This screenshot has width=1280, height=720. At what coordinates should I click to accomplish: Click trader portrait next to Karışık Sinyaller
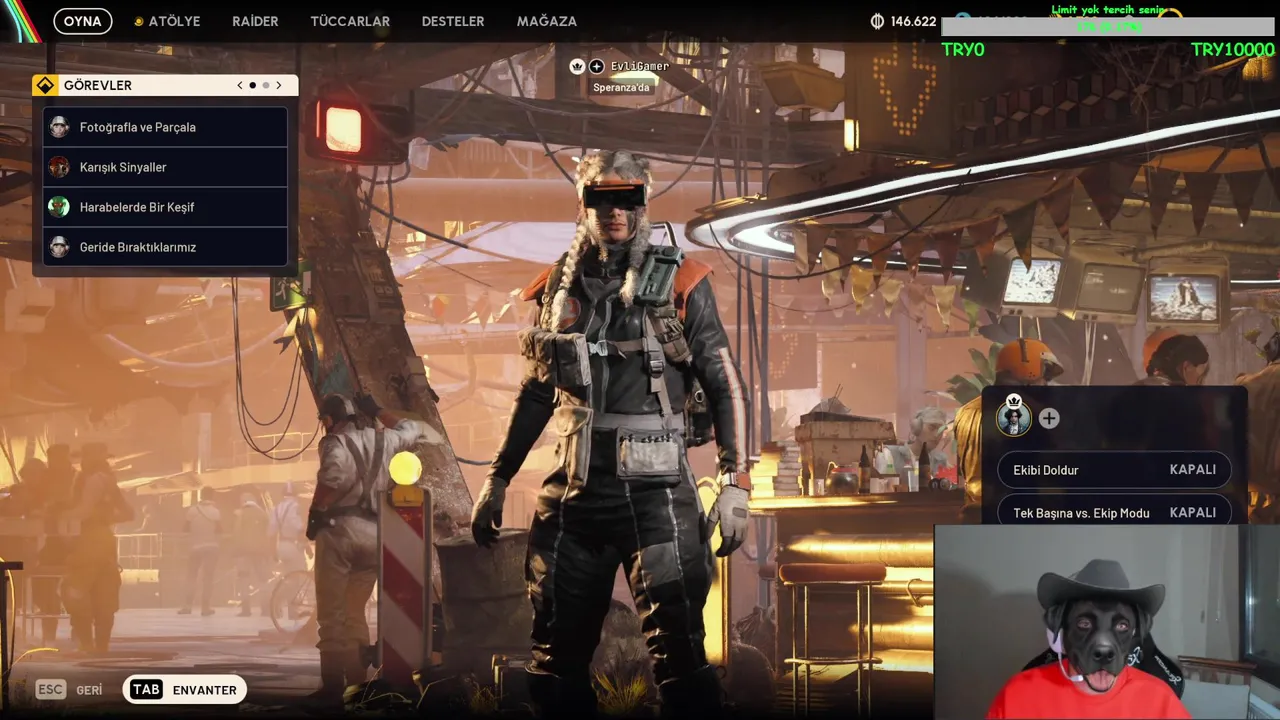(59, 167)
